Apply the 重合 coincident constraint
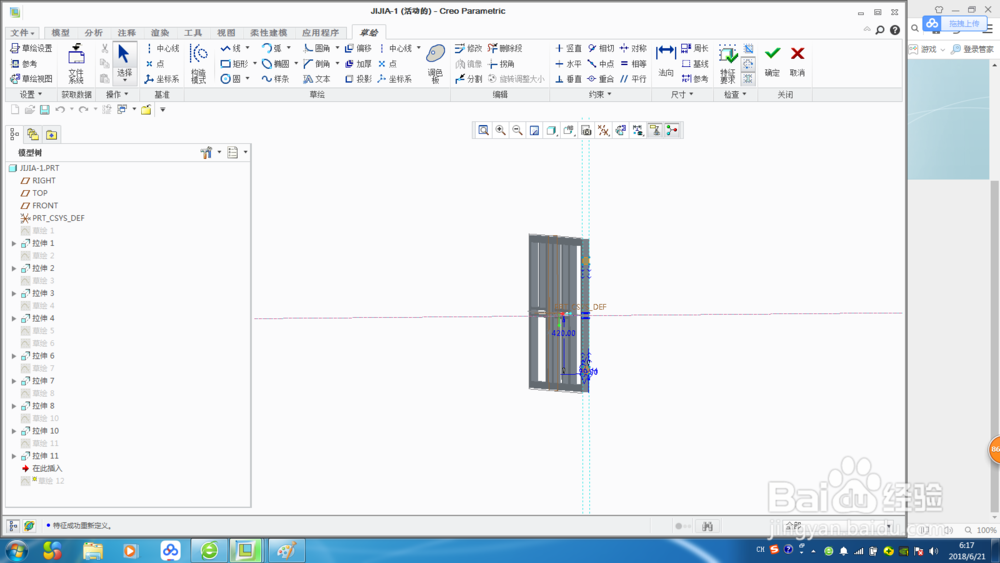Screen dimensions: 1000x563 pos(601,79)
